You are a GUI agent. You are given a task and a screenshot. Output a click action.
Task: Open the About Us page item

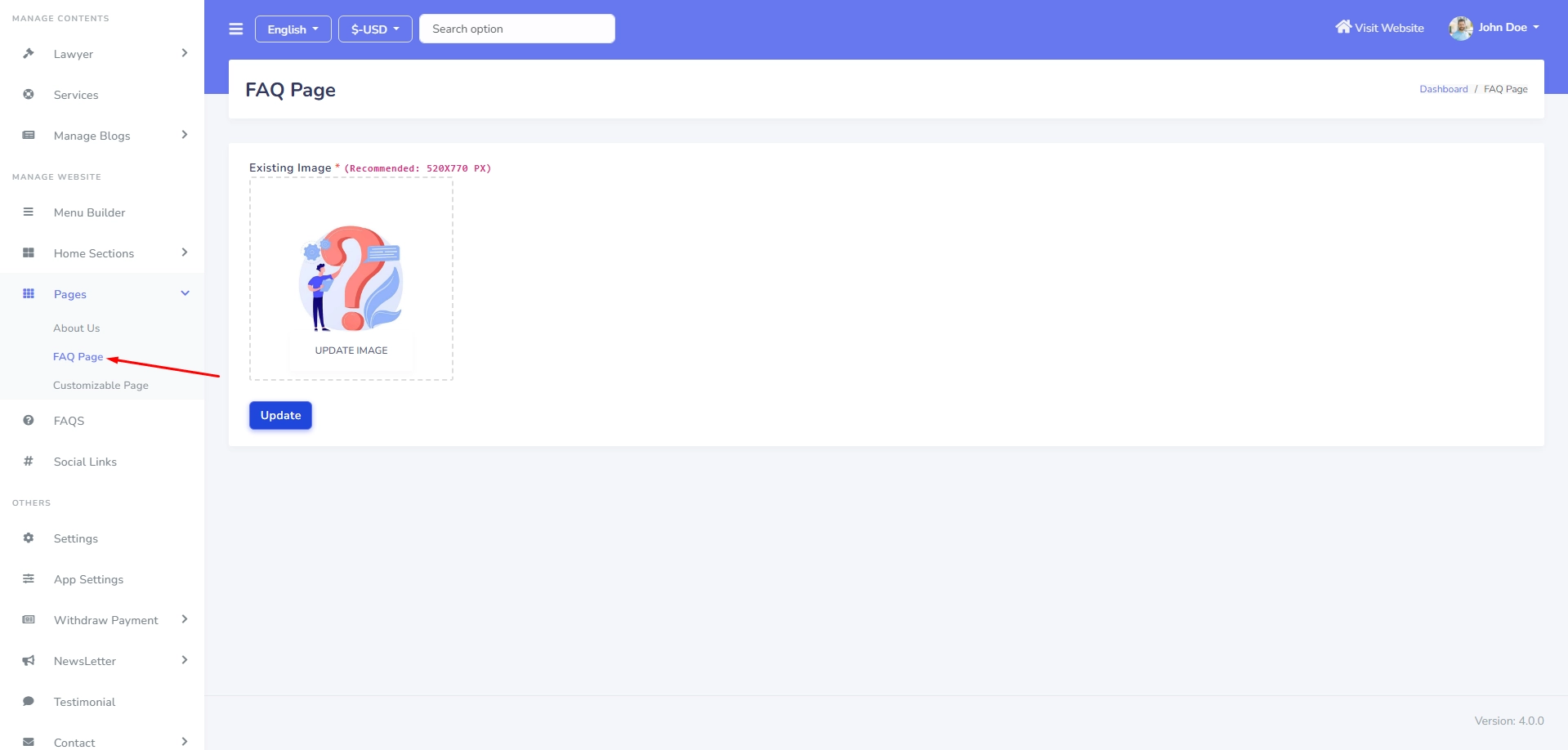tap(77, 328)
